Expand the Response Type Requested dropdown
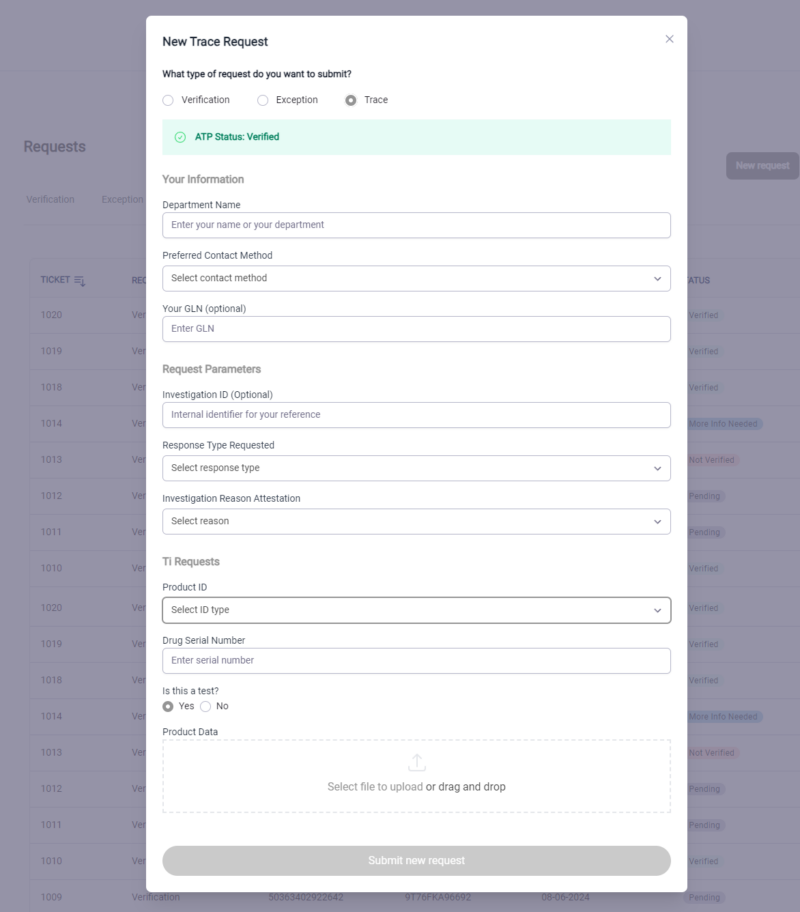 point(416,468)
